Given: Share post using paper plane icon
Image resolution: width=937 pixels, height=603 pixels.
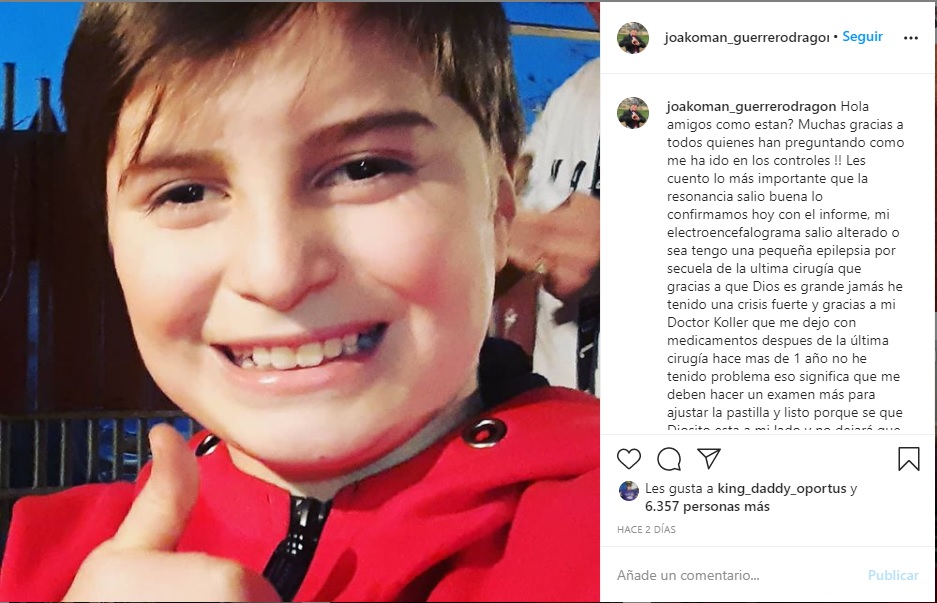Looking at the screenshot, I should (709, 458).
